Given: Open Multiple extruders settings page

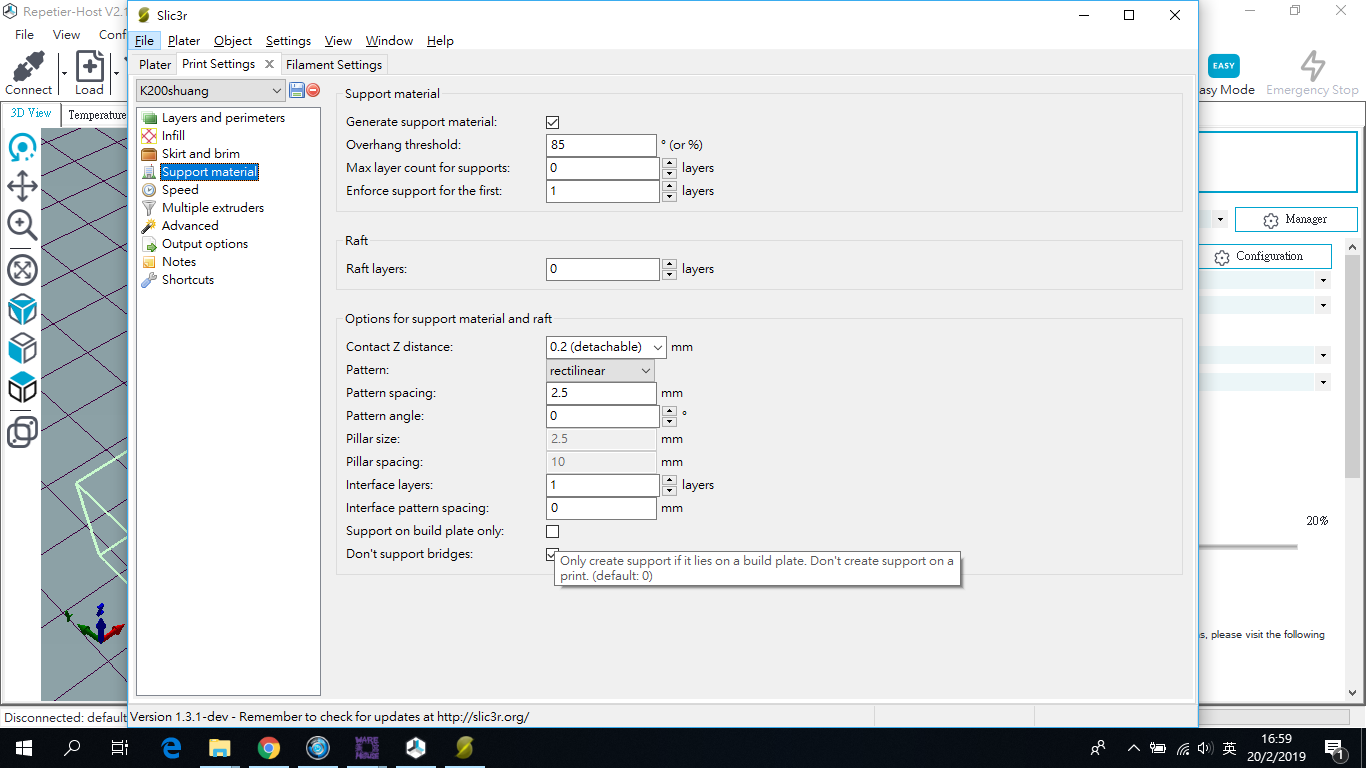Looking at the screenshot, I should 213,208.
